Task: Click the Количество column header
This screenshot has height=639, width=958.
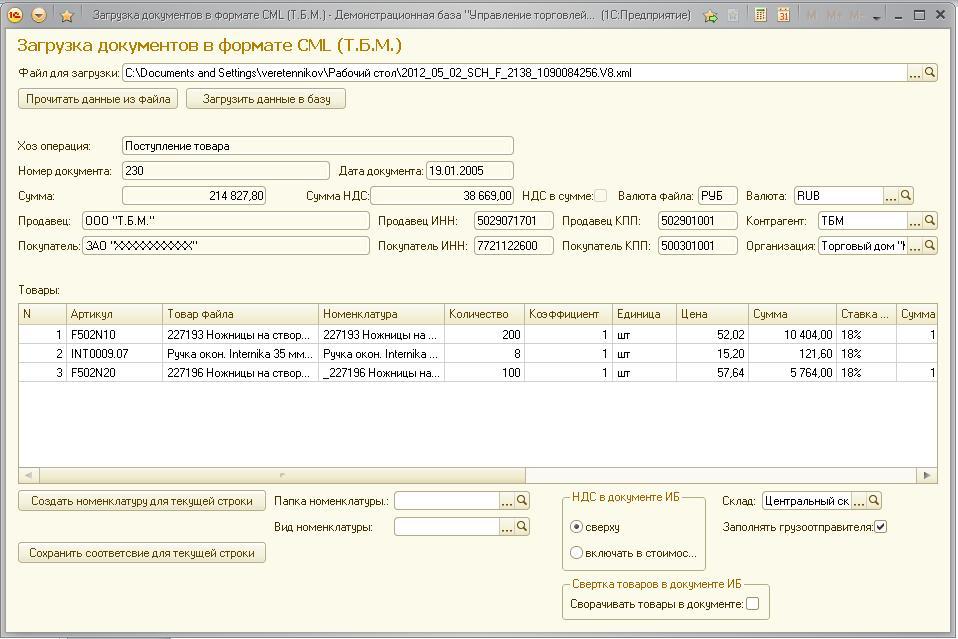Action: [483, 314]
